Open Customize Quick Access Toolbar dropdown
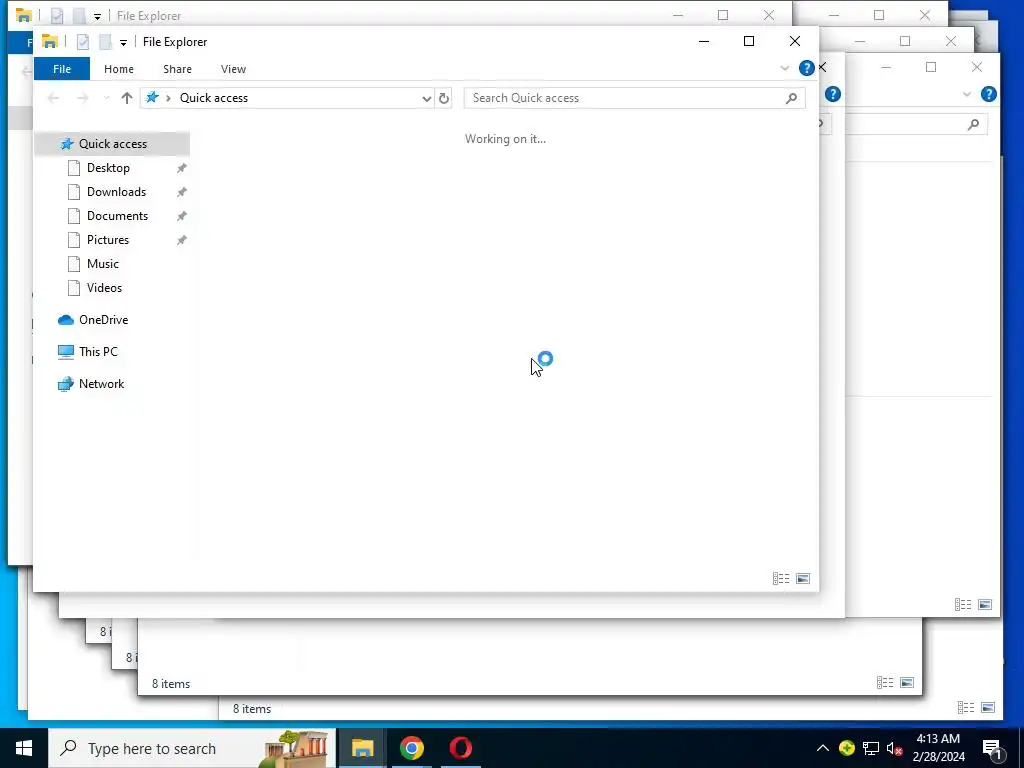The height and width of the screenshot is (768, 1024). point(123,43)
